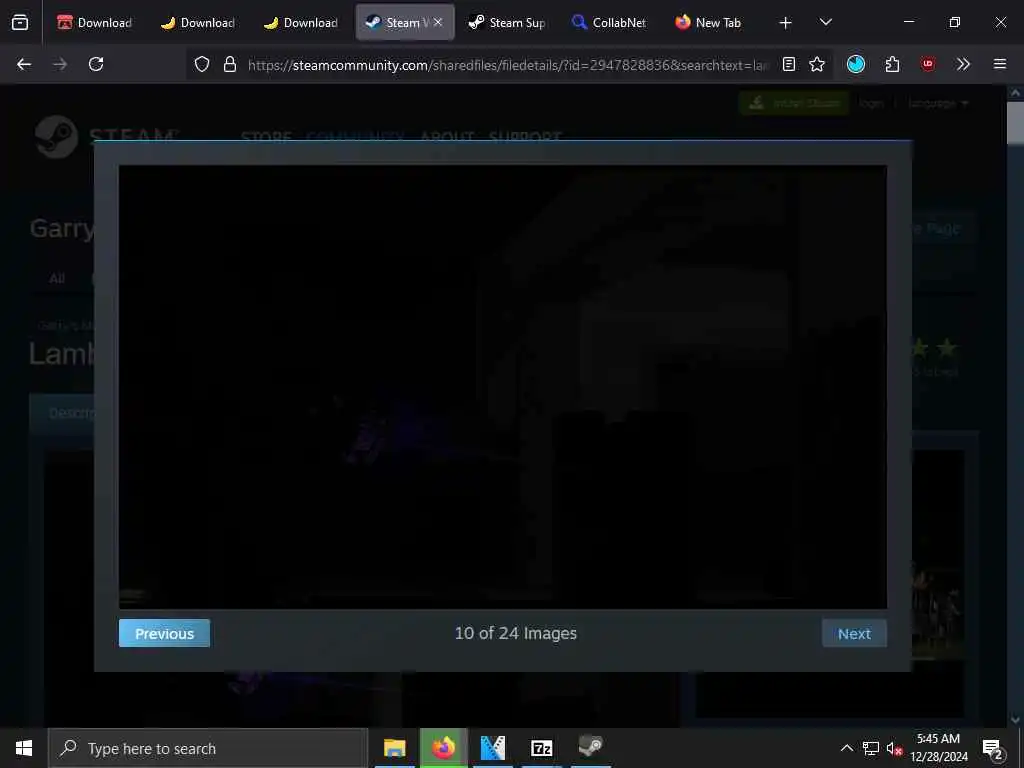This screenshot has height=768, width=1024.
Task: Open the Windows Start menu
Action: tap(24, 748)
